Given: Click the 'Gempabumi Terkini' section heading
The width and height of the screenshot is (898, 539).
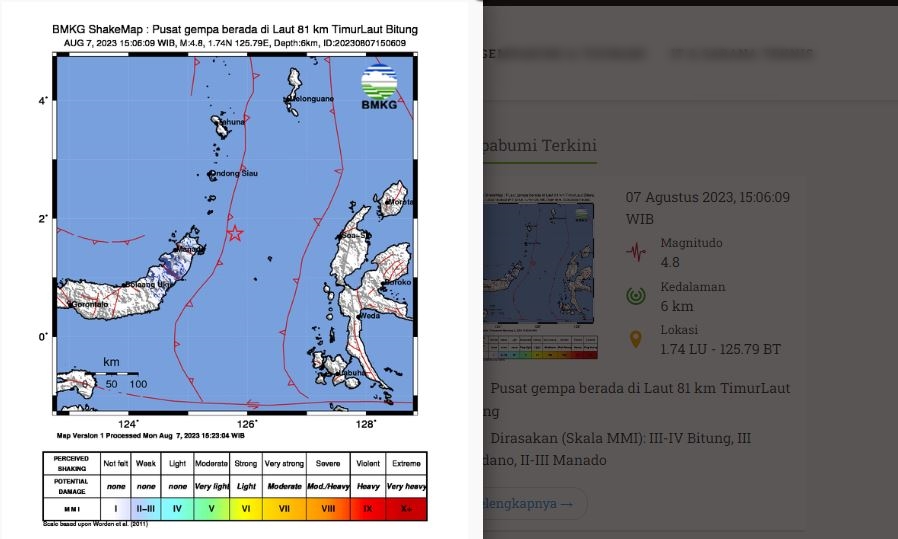Looking at the screenshot, I should [x=539, y=145].
